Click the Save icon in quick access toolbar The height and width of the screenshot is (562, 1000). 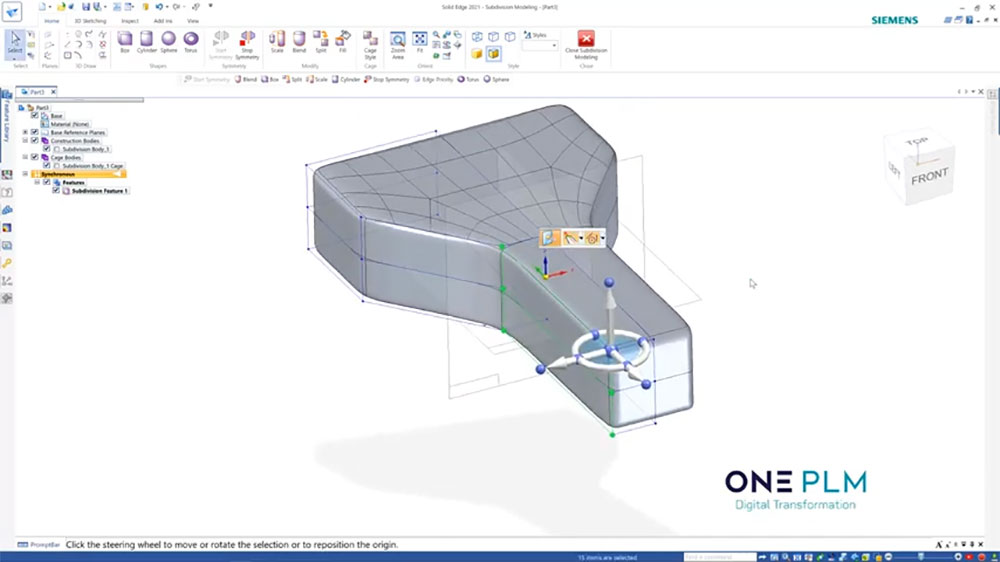[x=85, y=6]
